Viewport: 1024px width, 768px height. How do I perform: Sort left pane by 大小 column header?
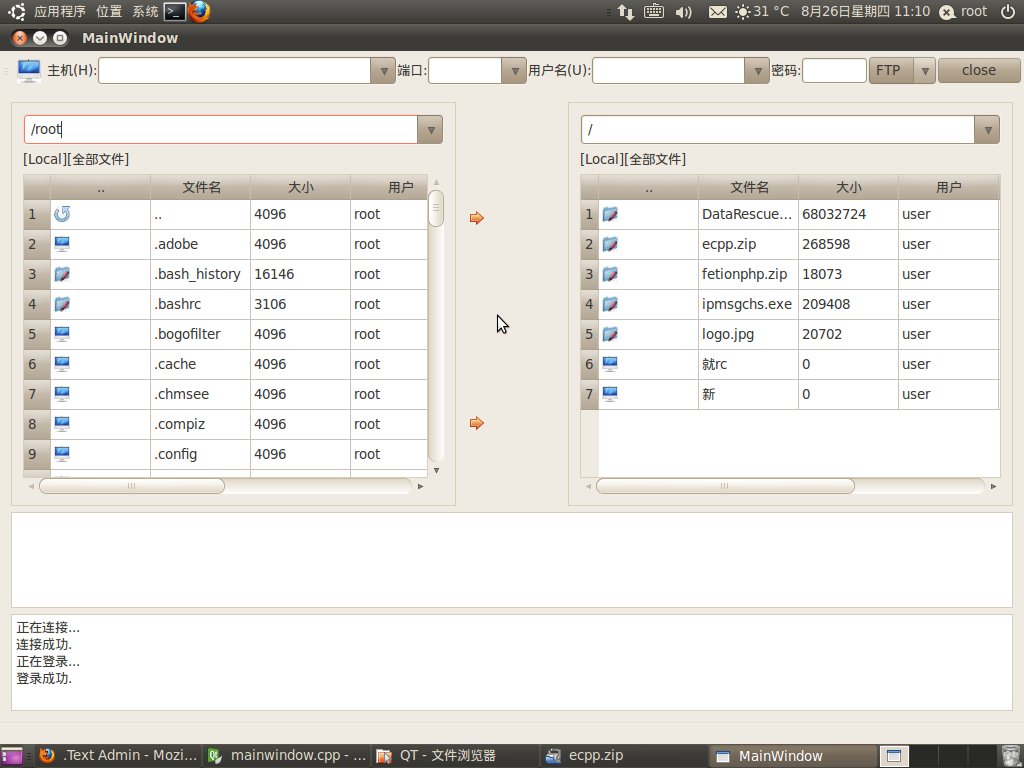click(300, 187)
